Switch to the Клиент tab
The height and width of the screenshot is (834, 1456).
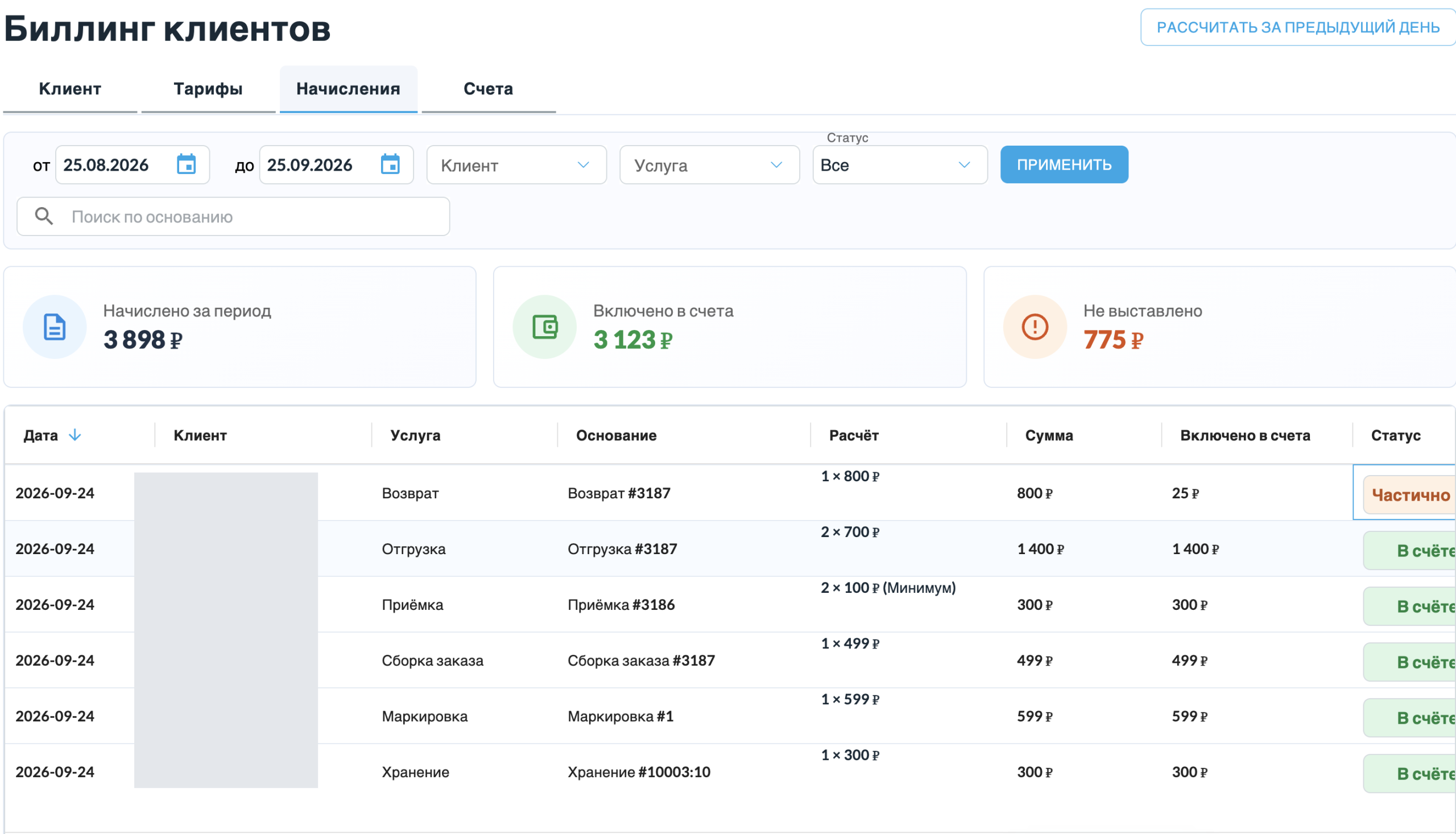(70, 89)
